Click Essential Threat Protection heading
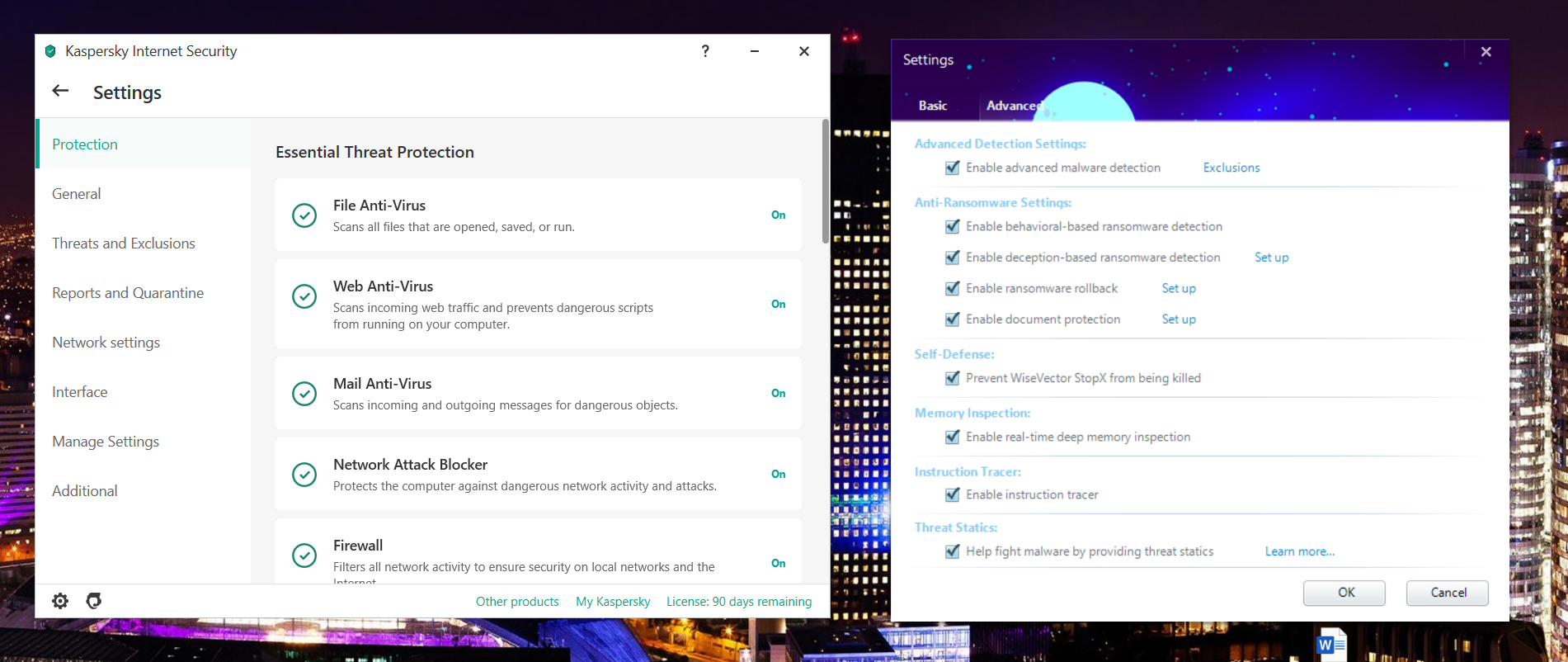This screenshot has width=1568, height=662. (x=374, y=152)
